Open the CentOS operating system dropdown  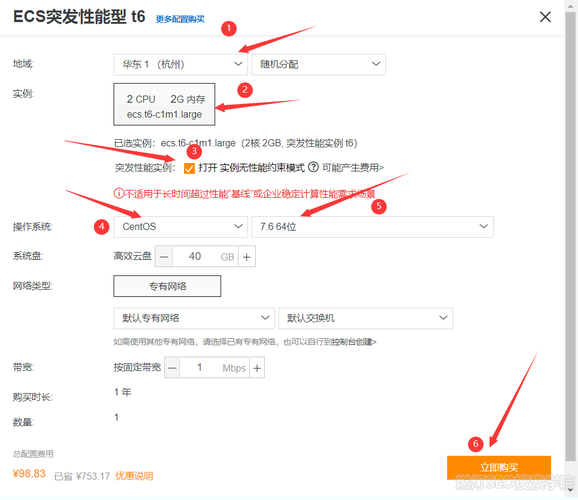pyautogui.click(x=180, y=227)
